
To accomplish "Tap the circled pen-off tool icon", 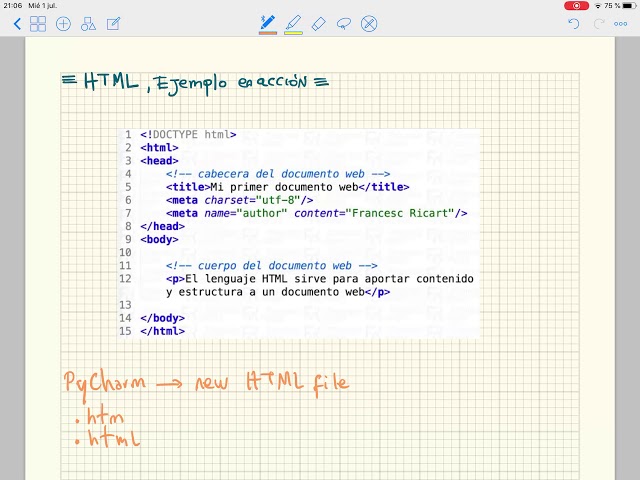I will click(x=369, y=24).
